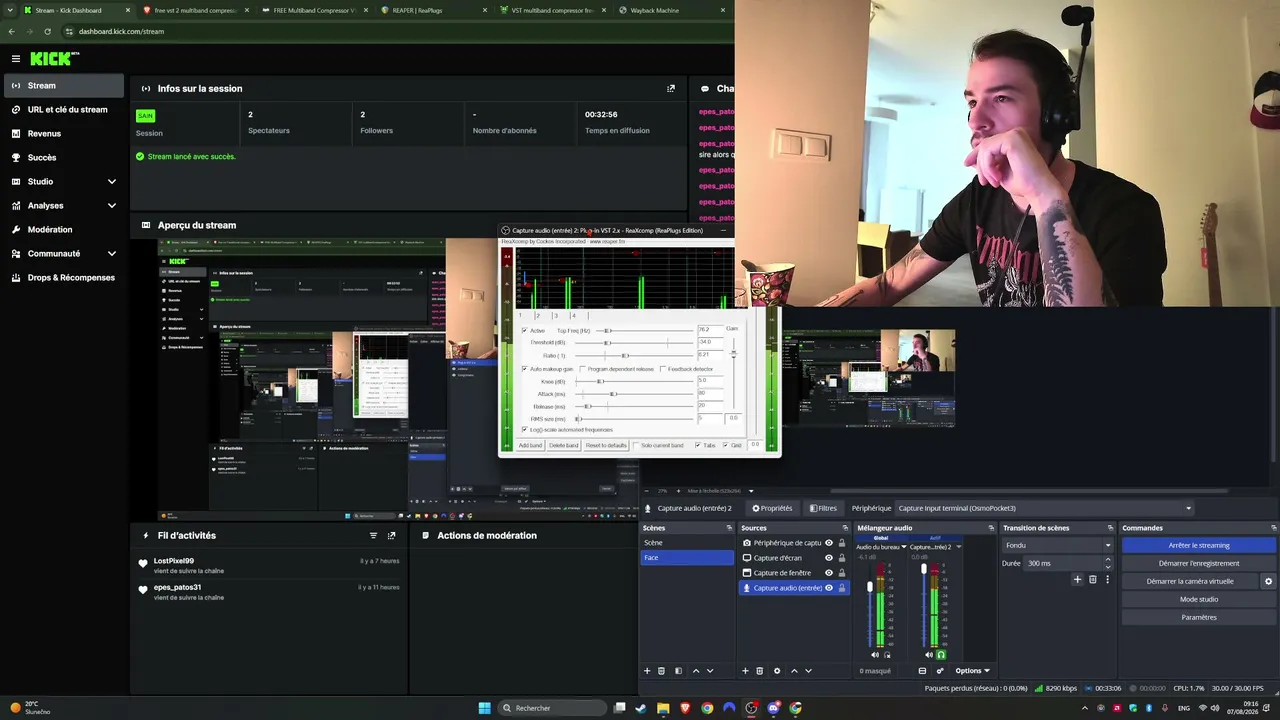This screenshot has width=1280, height=720.
Task: Add a new source in OBS Sources
Action: point(745,671)
